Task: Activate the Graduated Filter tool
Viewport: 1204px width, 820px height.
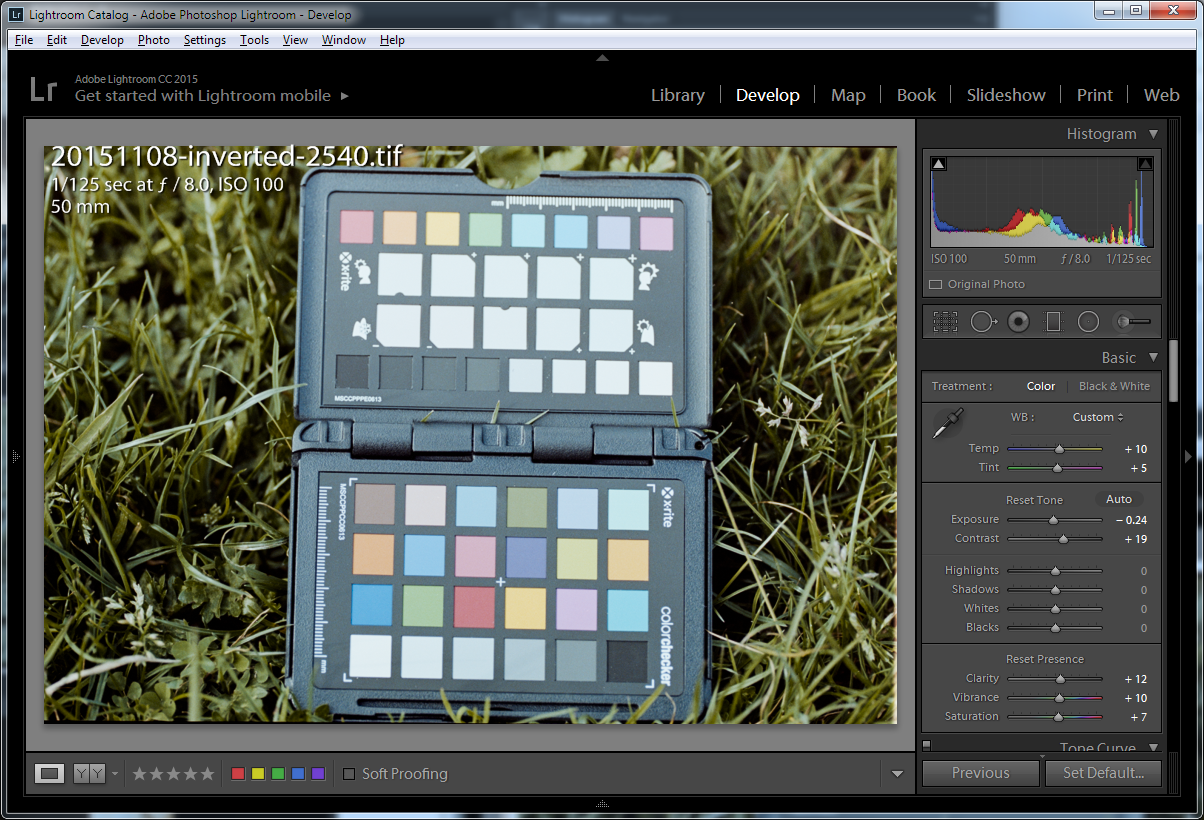Action: (1052, 321)
